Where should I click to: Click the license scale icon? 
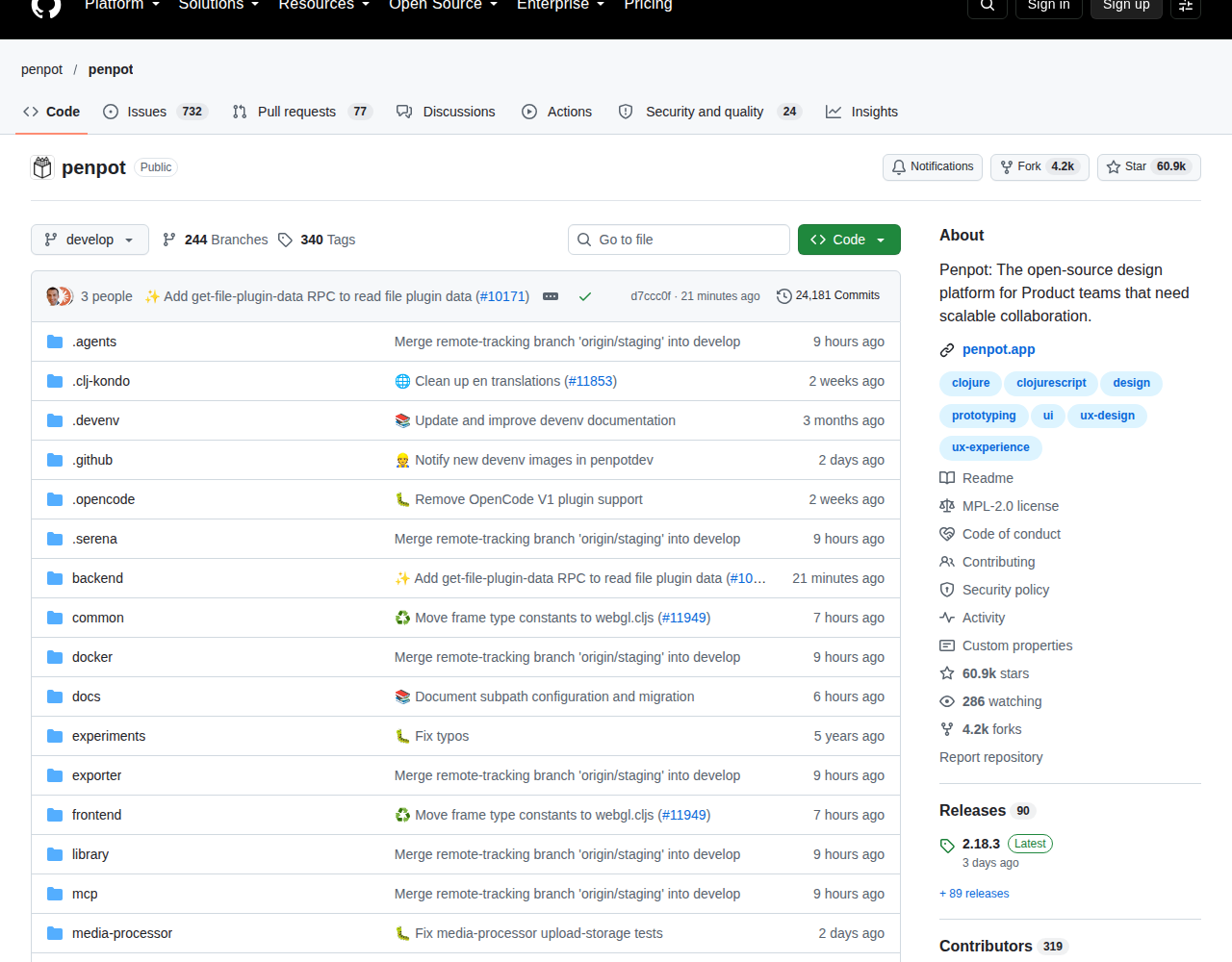click(x=947, y=506)
